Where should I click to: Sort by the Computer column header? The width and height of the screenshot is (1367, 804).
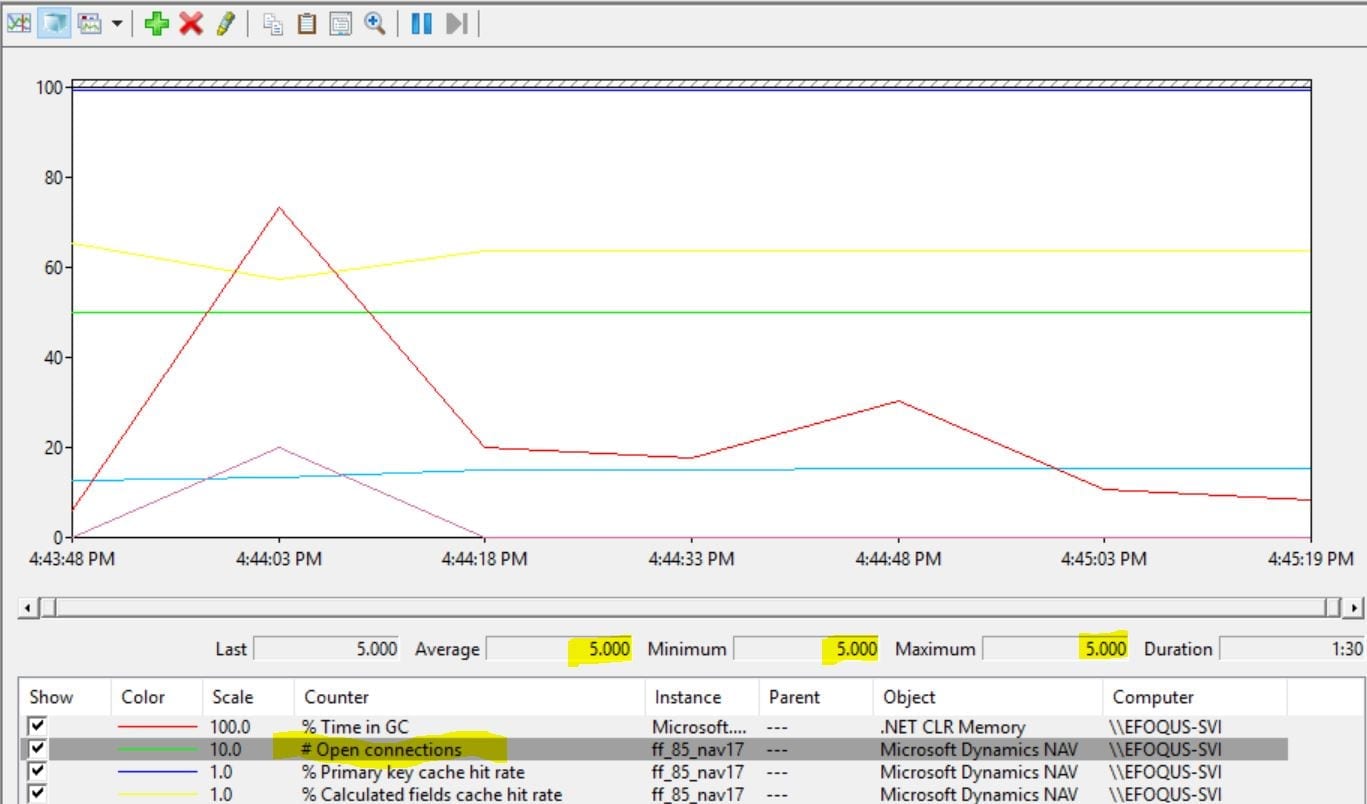click(x=1194, y=697)
